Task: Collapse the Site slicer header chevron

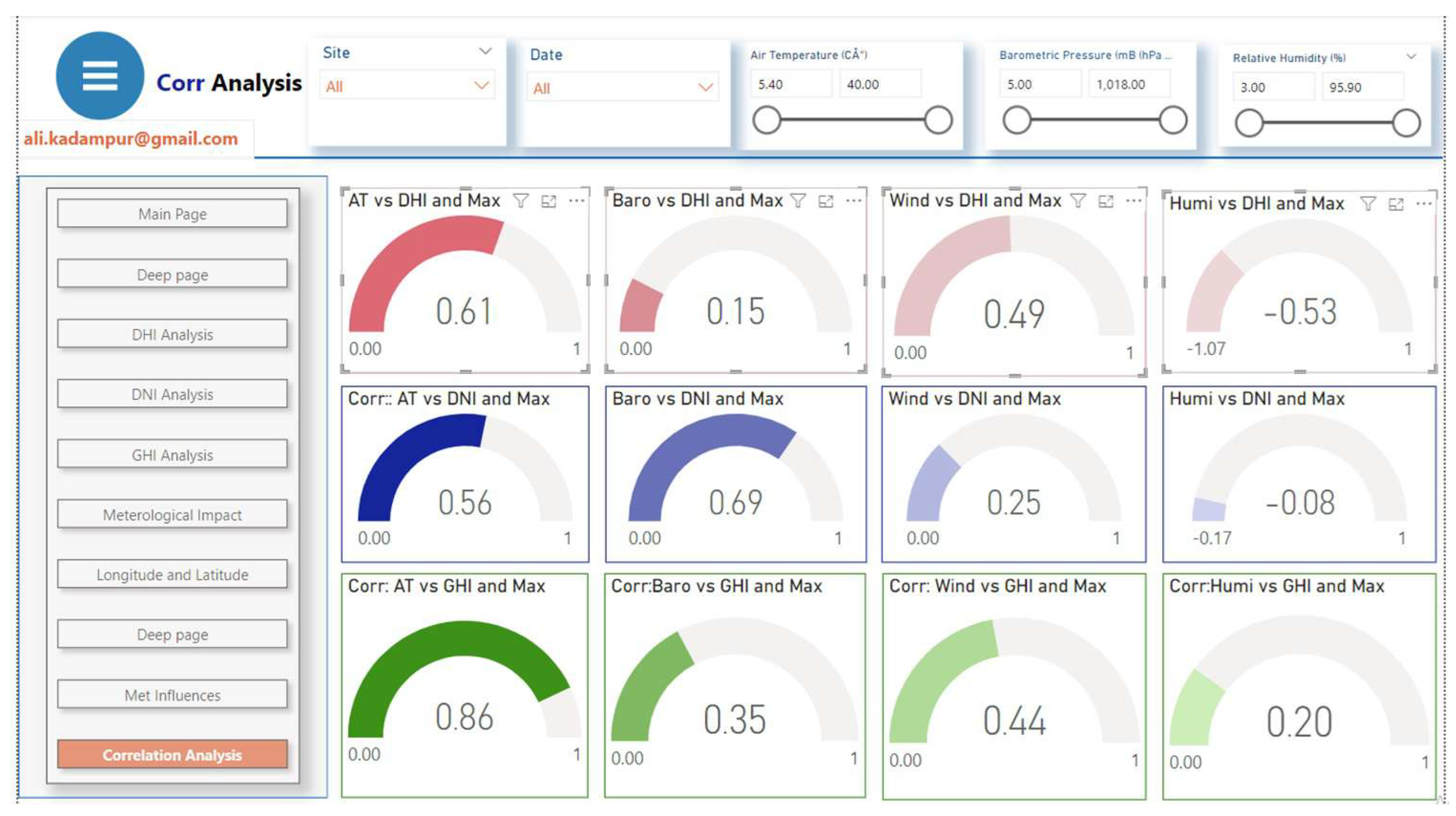Action: coord(485,52)
